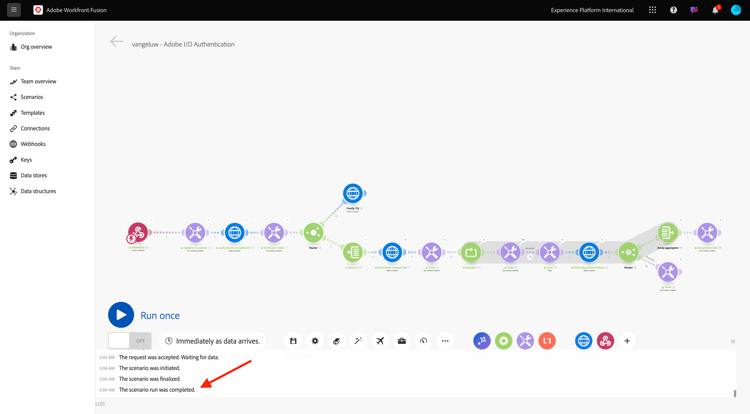Open the purple feedback chat icon
Viewport: 750px width, 414px height.
click(694, 10)
